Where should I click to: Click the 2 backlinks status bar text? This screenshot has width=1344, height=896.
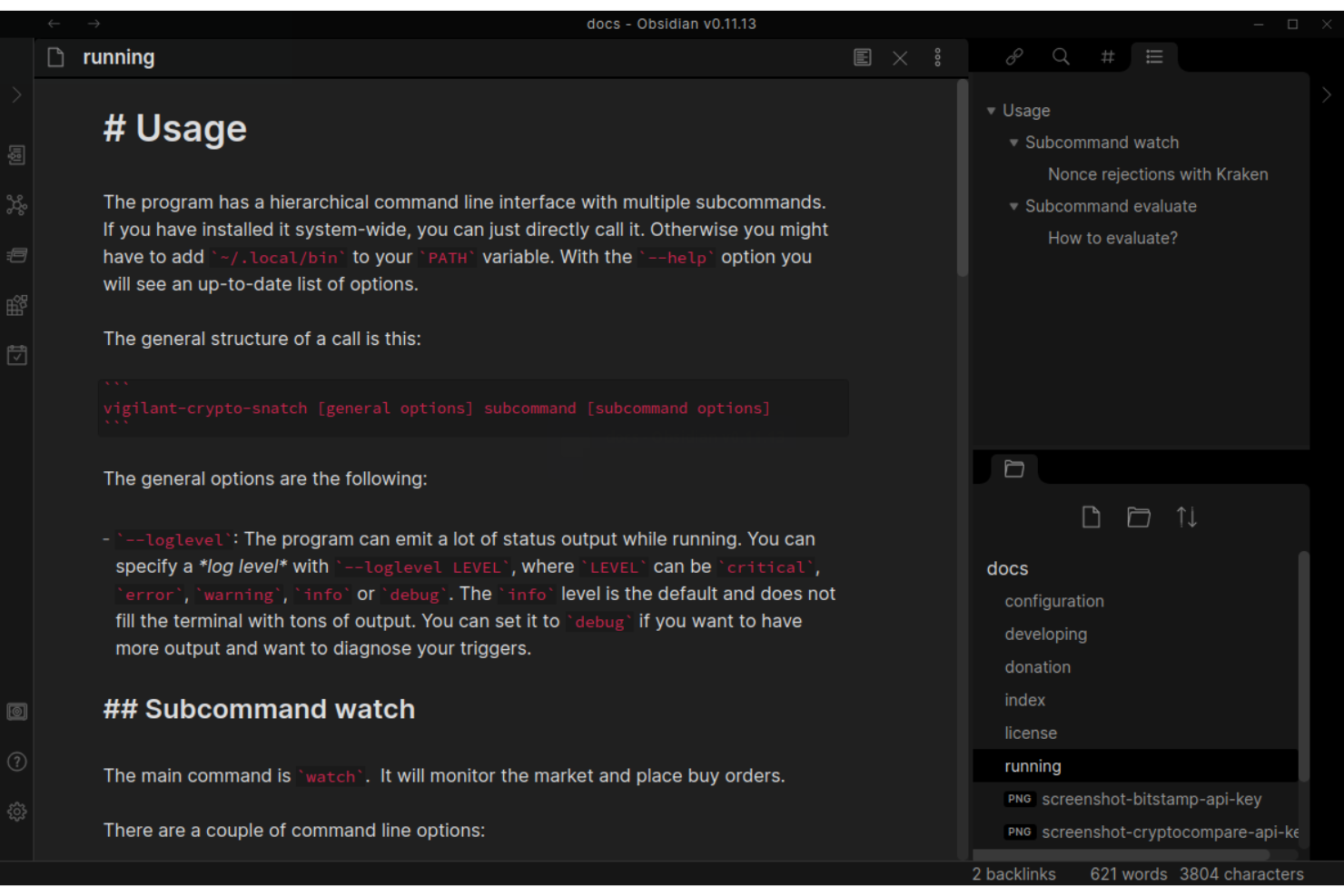tap(1013, 874)
